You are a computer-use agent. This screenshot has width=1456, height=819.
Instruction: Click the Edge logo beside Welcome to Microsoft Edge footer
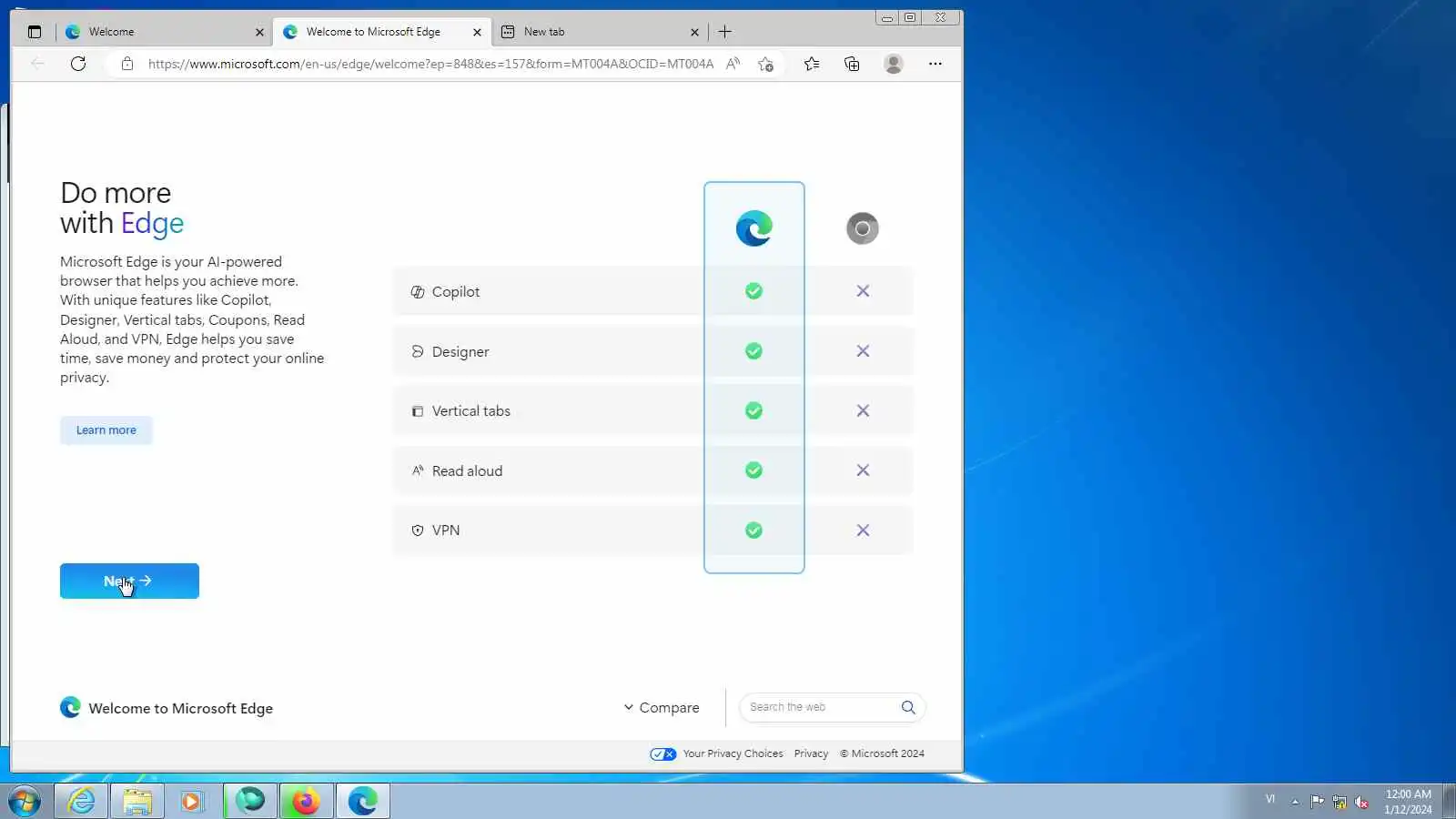(70, 708)
